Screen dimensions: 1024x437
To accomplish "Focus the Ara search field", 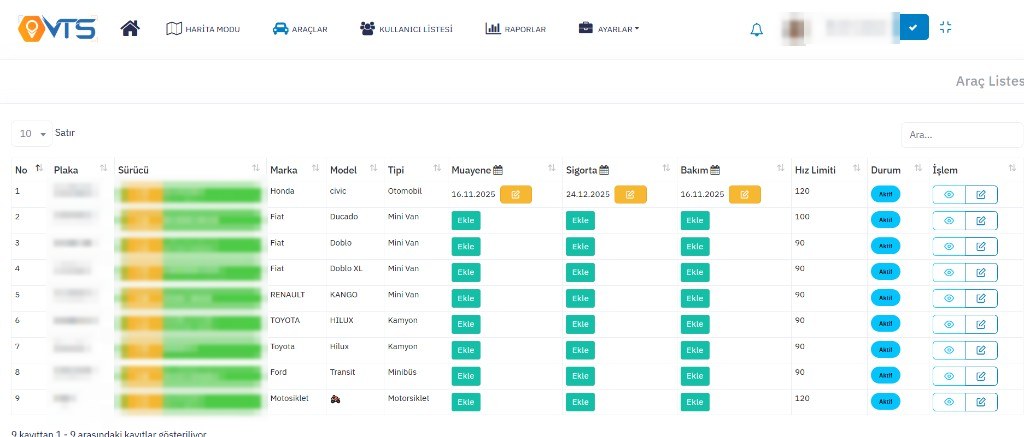I will pyautogui.click(x=962, y=135).
